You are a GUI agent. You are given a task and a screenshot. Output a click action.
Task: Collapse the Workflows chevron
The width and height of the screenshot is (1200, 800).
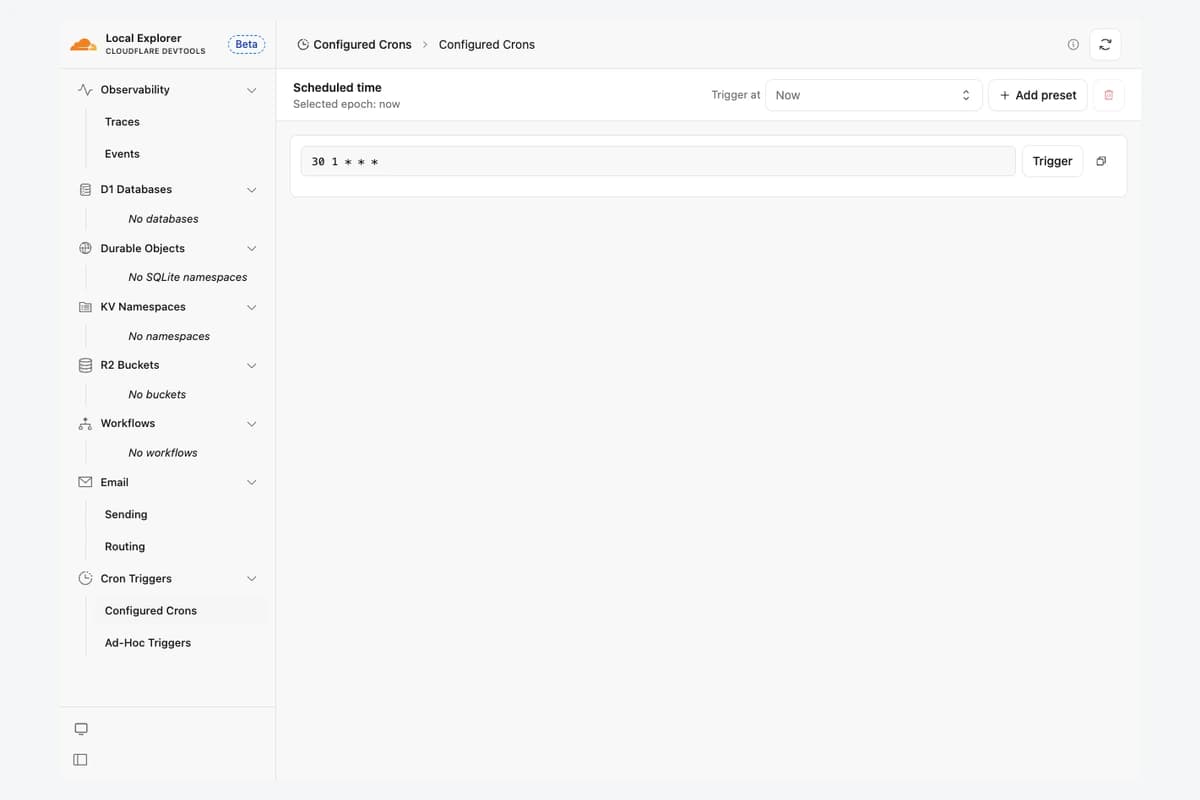pos(252,424)
